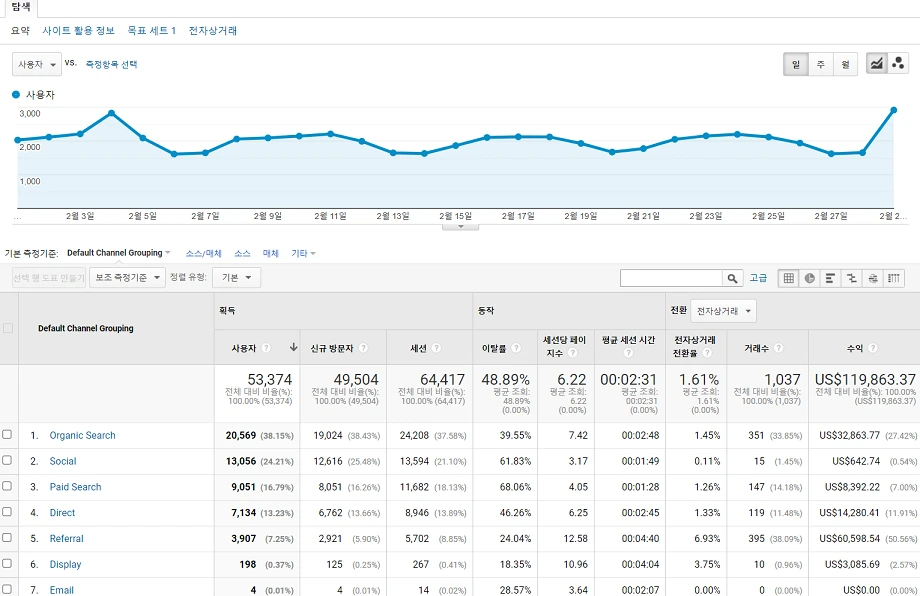Click help icon next to 세션당 페이지수

coord(572,353)
